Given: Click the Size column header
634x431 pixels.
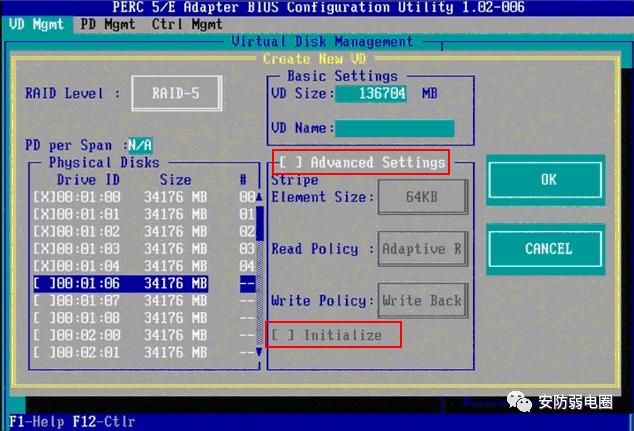Looking at the screenshot, I should pyautogui.click(x=175, y=180).
